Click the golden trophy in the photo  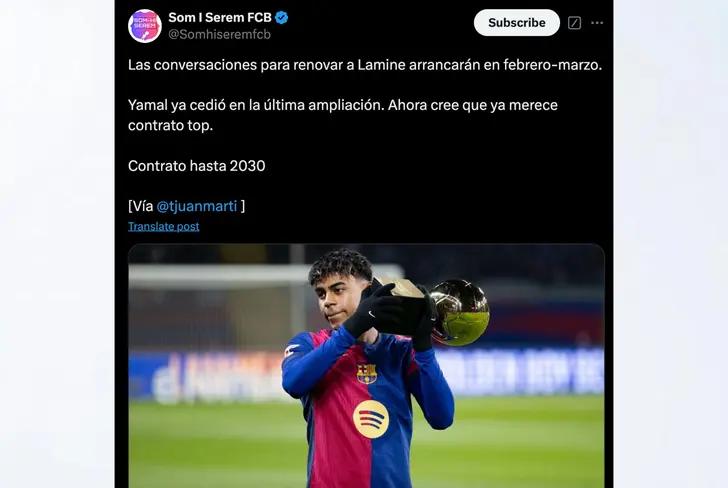(459, 311)
